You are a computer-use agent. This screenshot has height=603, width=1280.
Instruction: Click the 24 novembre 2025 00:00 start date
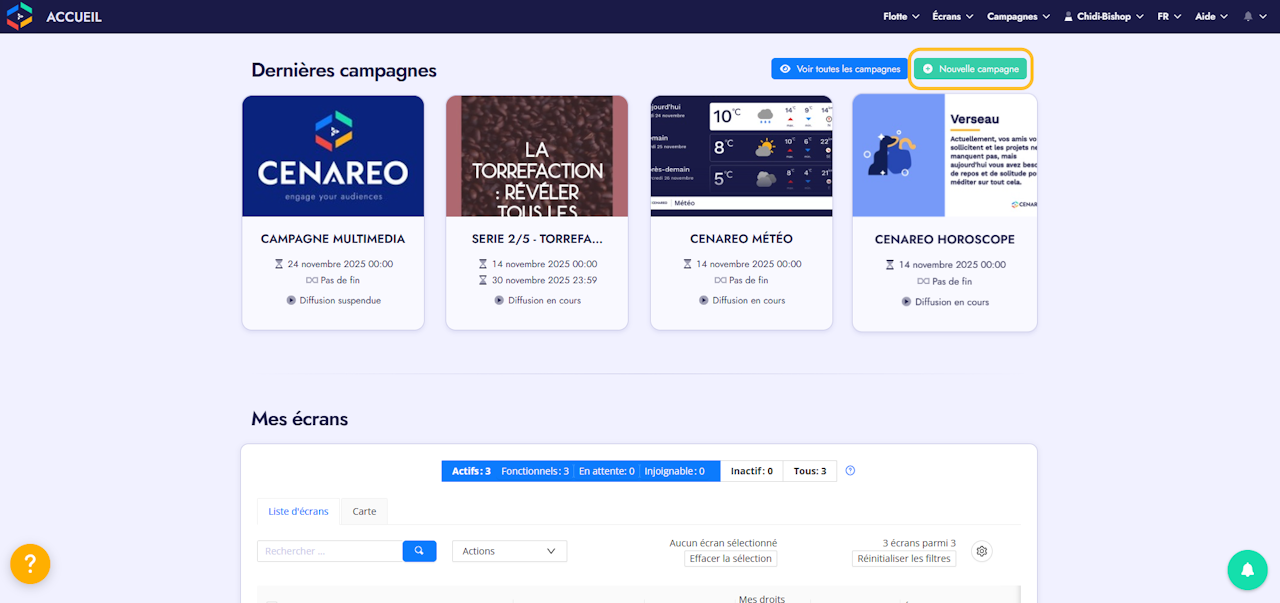tap(340, 264)
